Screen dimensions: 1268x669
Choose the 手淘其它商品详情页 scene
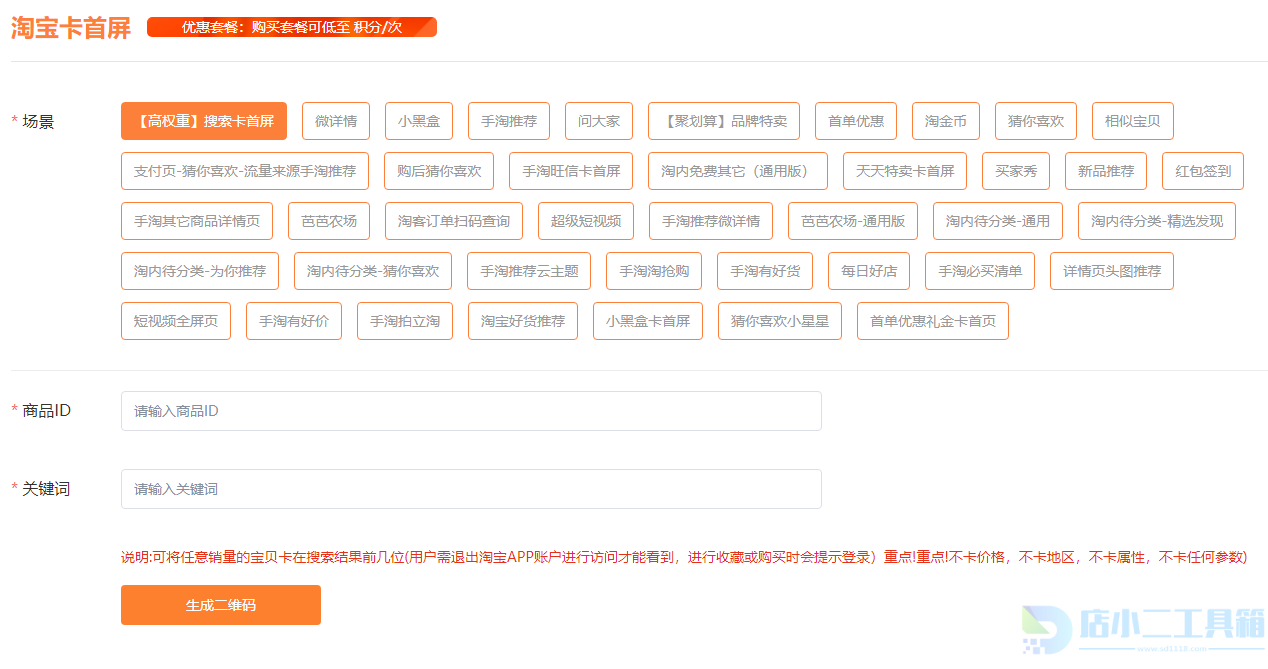point(197,221)
